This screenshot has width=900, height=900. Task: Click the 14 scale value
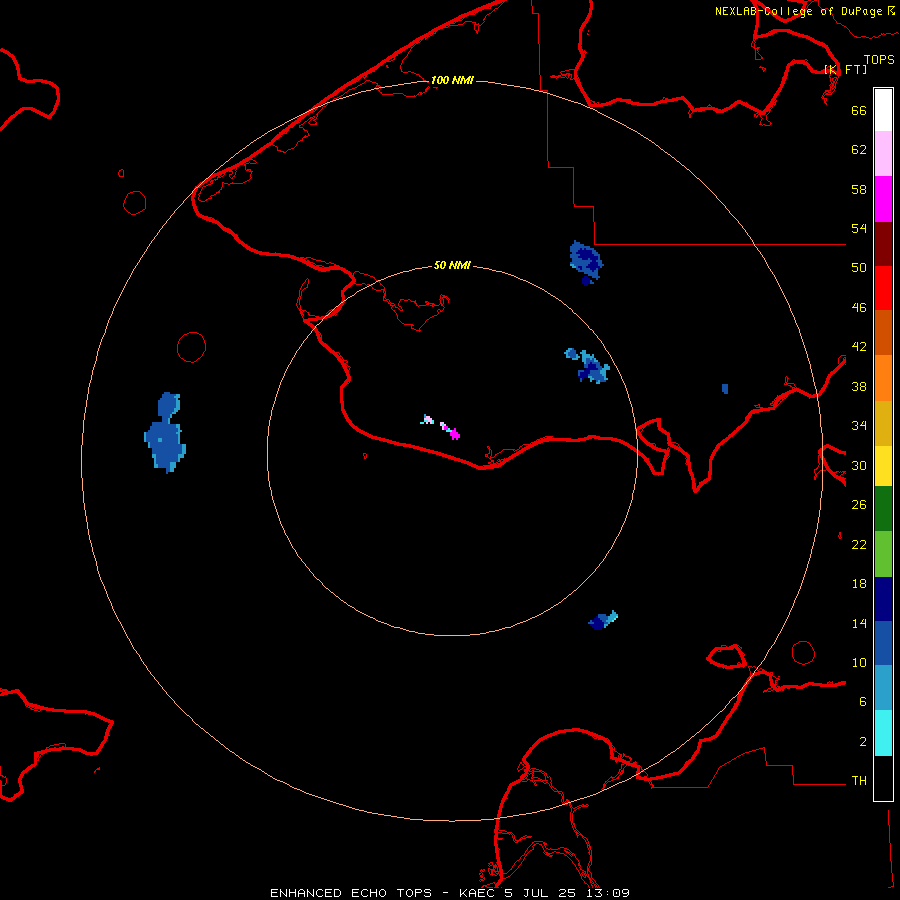point(859,623)
